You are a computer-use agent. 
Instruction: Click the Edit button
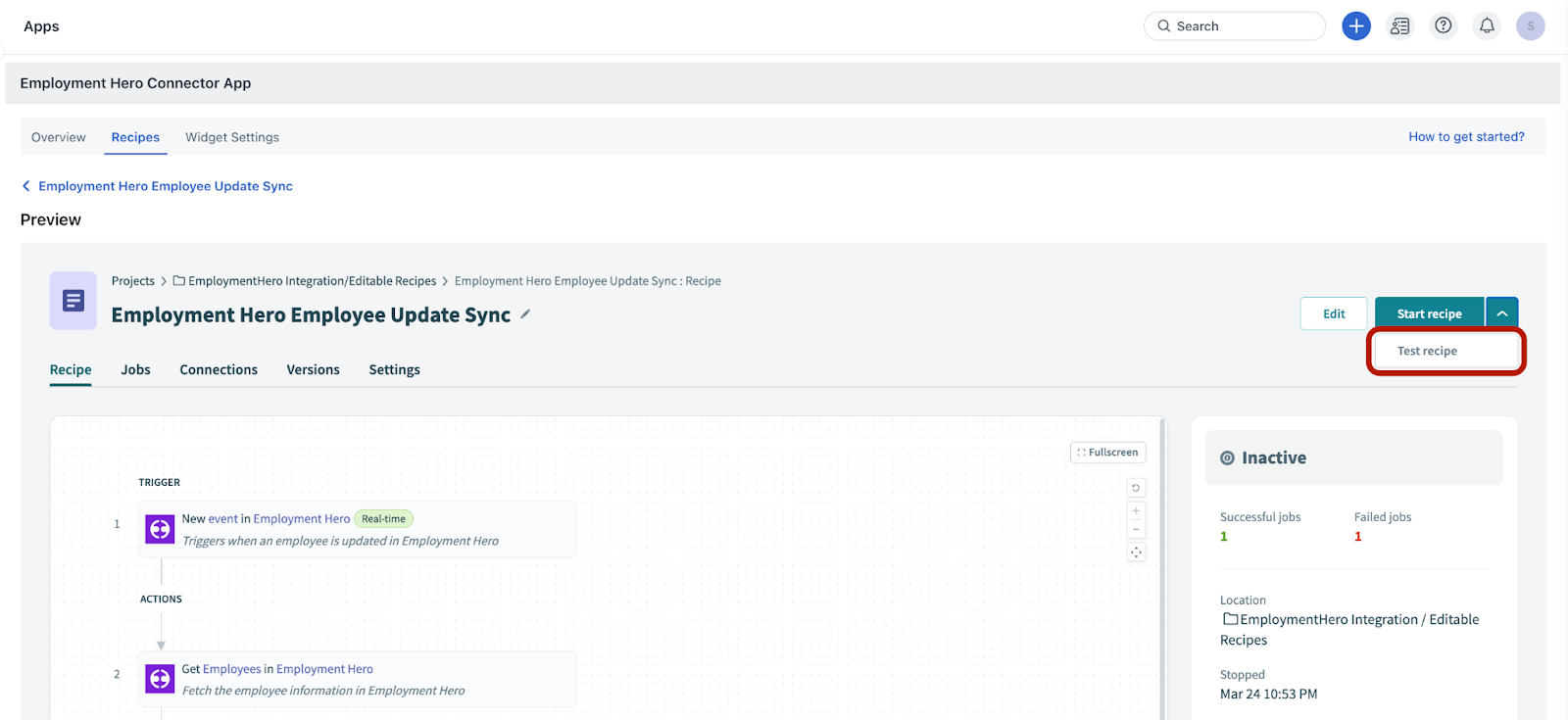click(1334, 313)
